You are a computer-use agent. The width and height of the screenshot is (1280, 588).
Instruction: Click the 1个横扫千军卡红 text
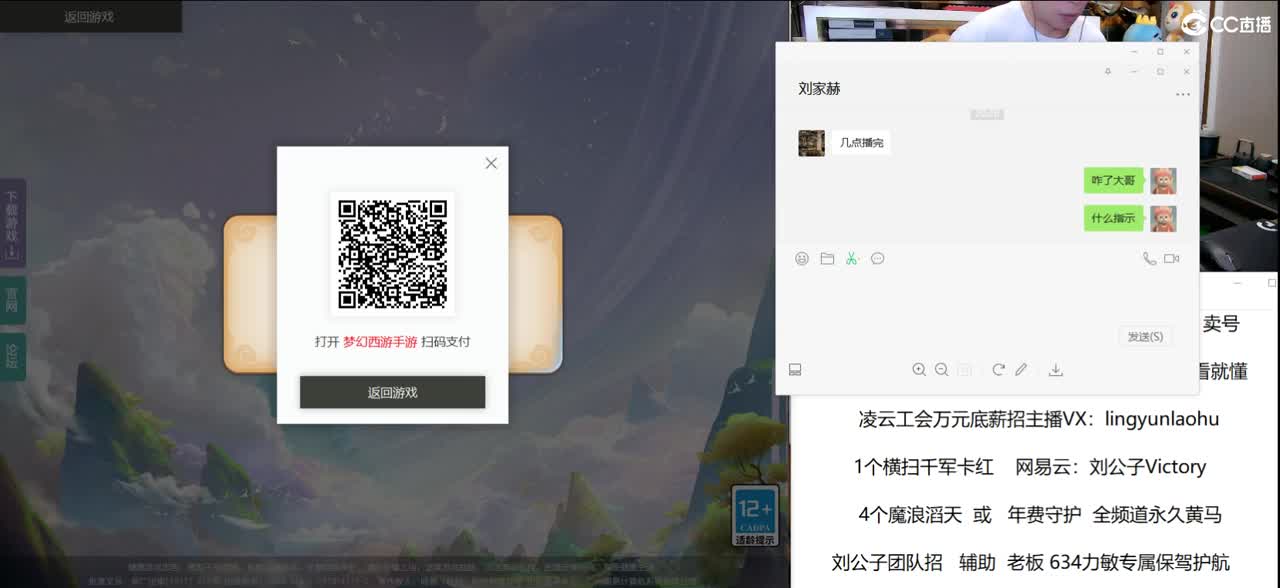tap(923, 467)
